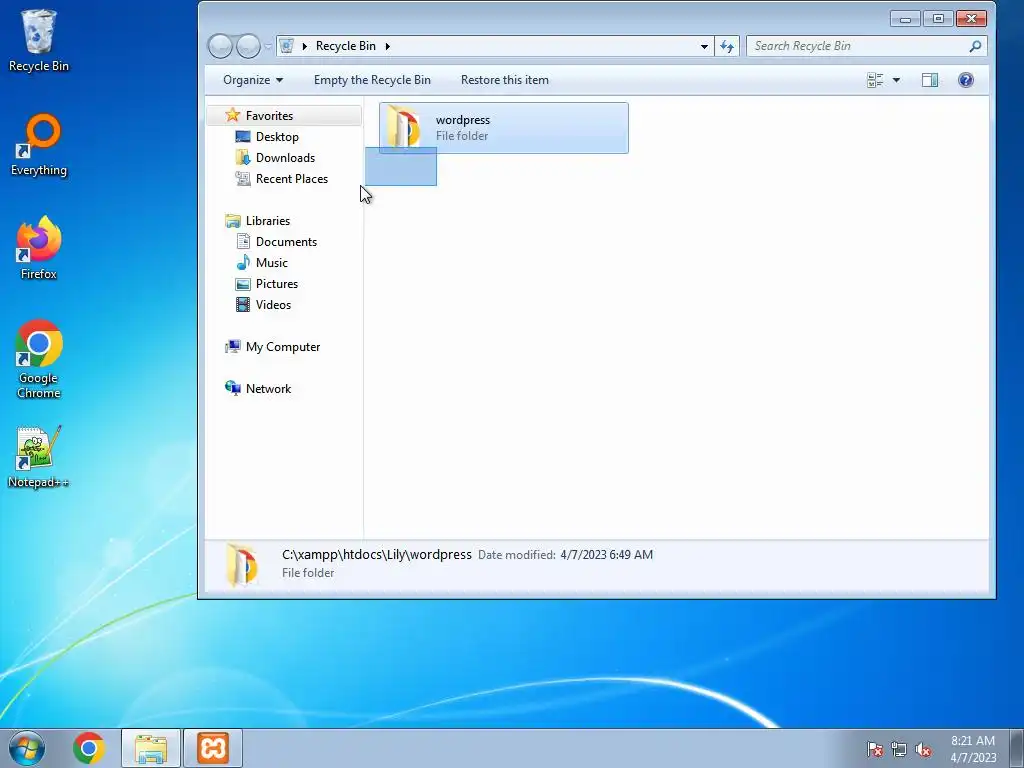The width and height of the screenshot is (1024, 768).
Task: Click the Back navigation button
Action: point(220,46)
